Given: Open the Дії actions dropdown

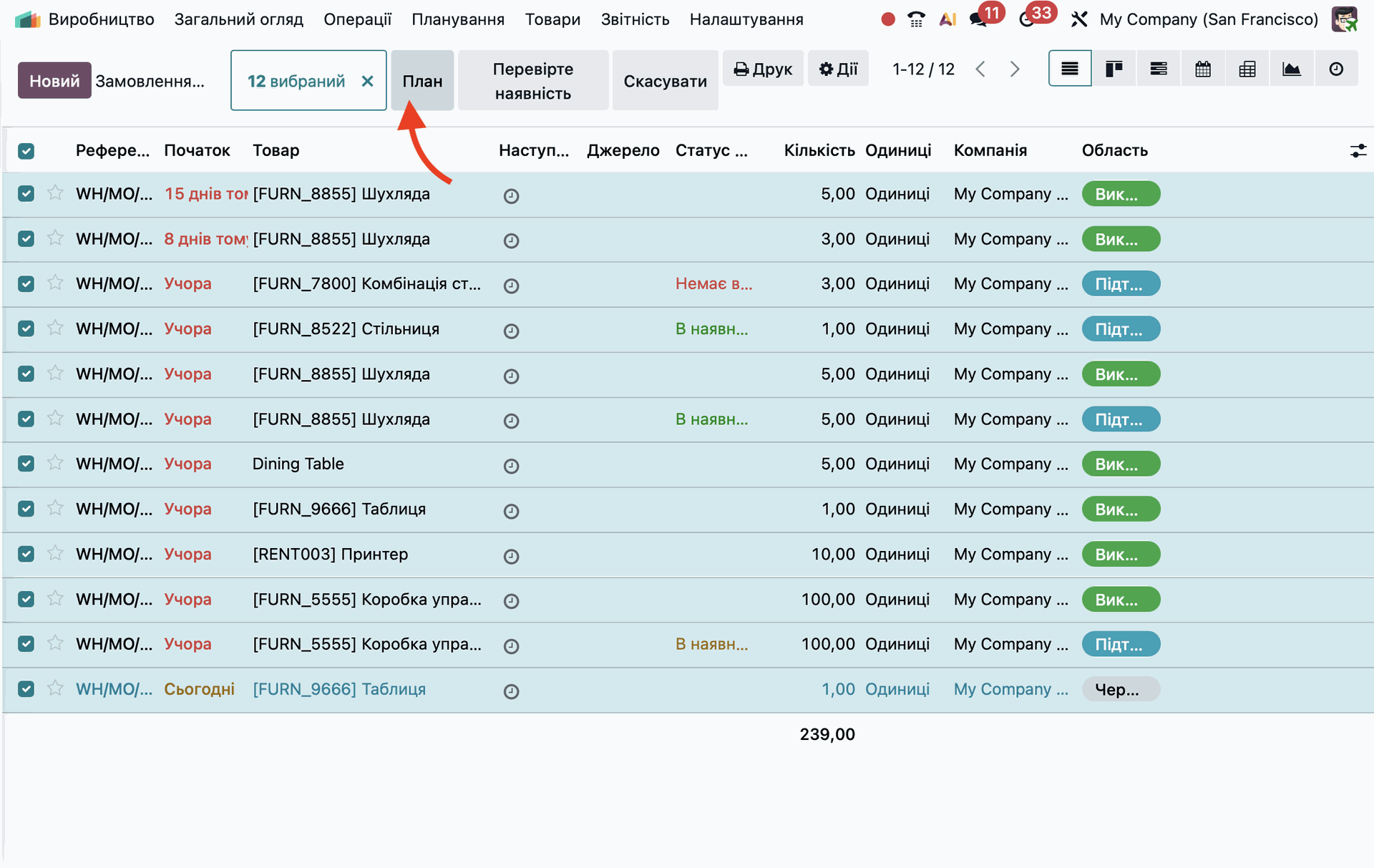Looking at the screenshot, I should (x=838, y=69).
